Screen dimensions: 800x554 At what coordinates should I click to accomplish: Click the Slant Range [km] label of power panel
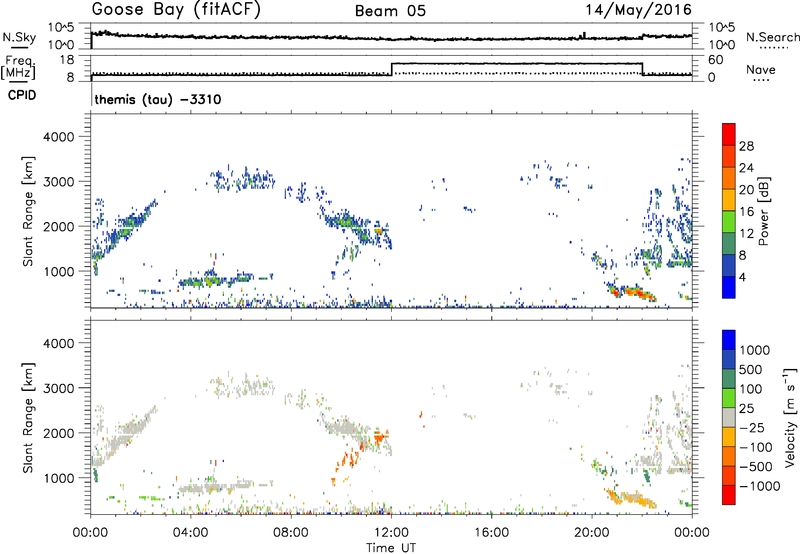pyautogui.click(x=28, y=211)
